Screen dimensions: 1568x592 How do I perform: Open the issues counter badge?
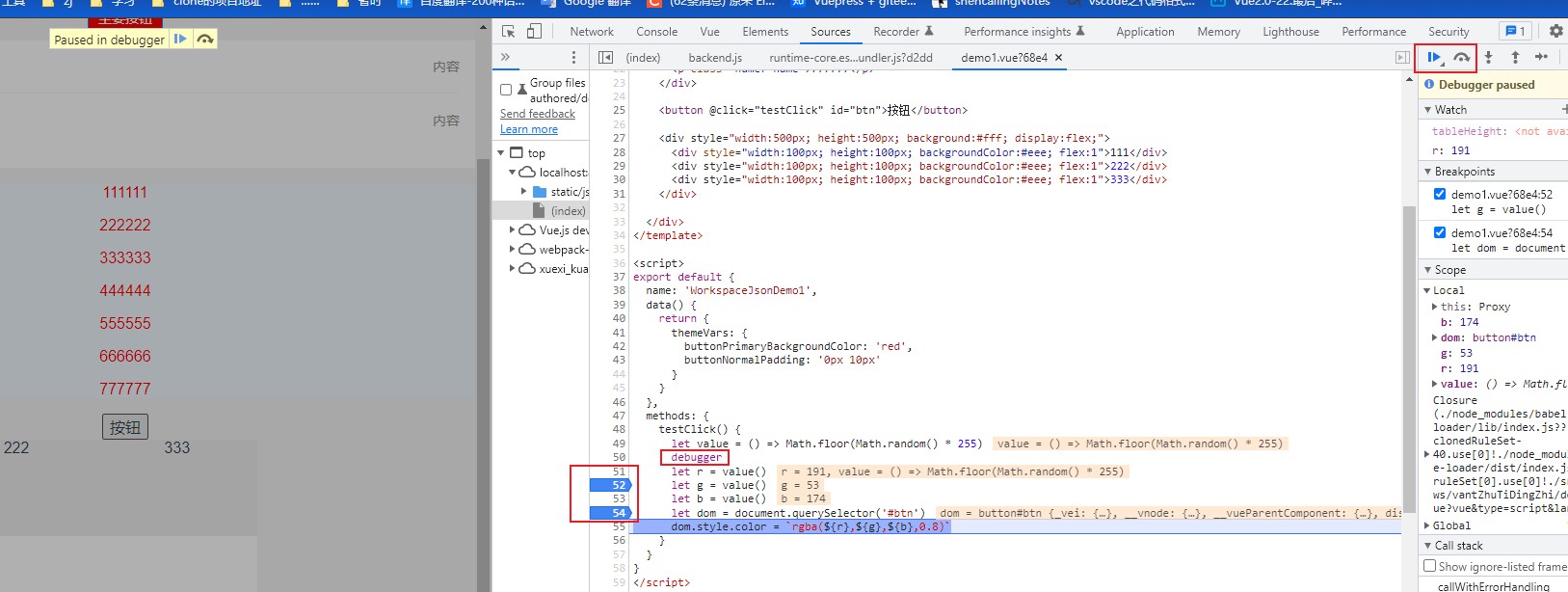point(1515,31)
